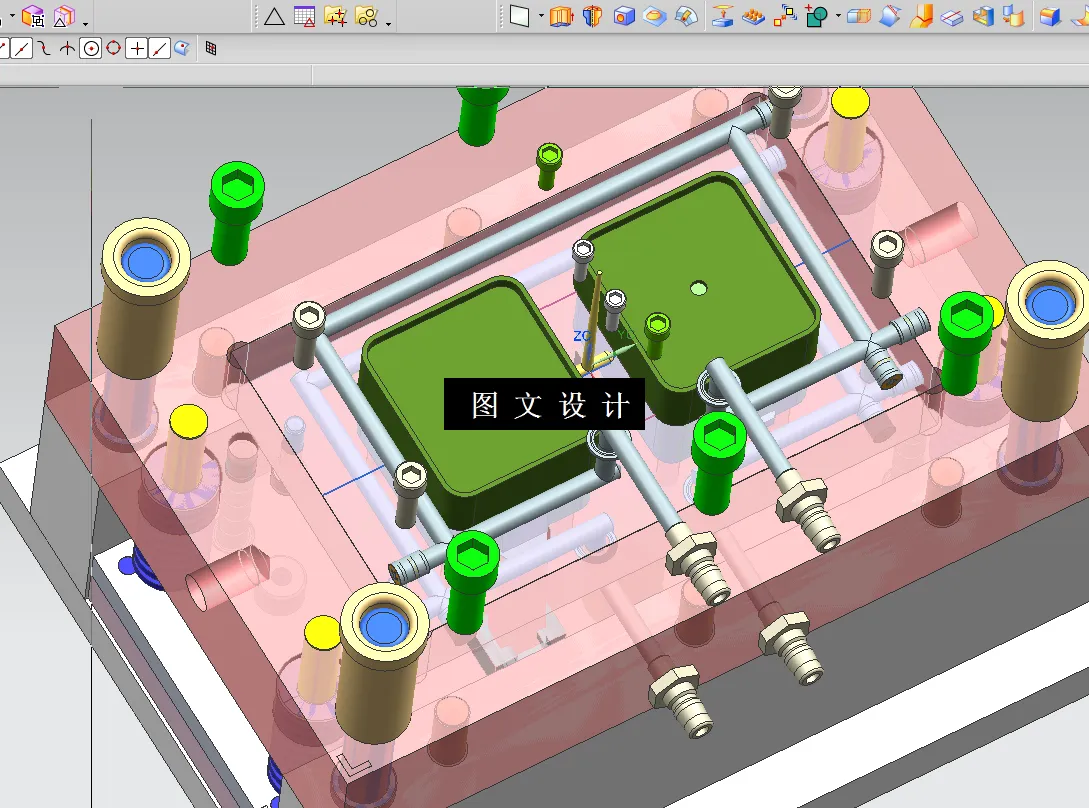
Task: Select the Circle sketch tool
Action: [91, 48]
